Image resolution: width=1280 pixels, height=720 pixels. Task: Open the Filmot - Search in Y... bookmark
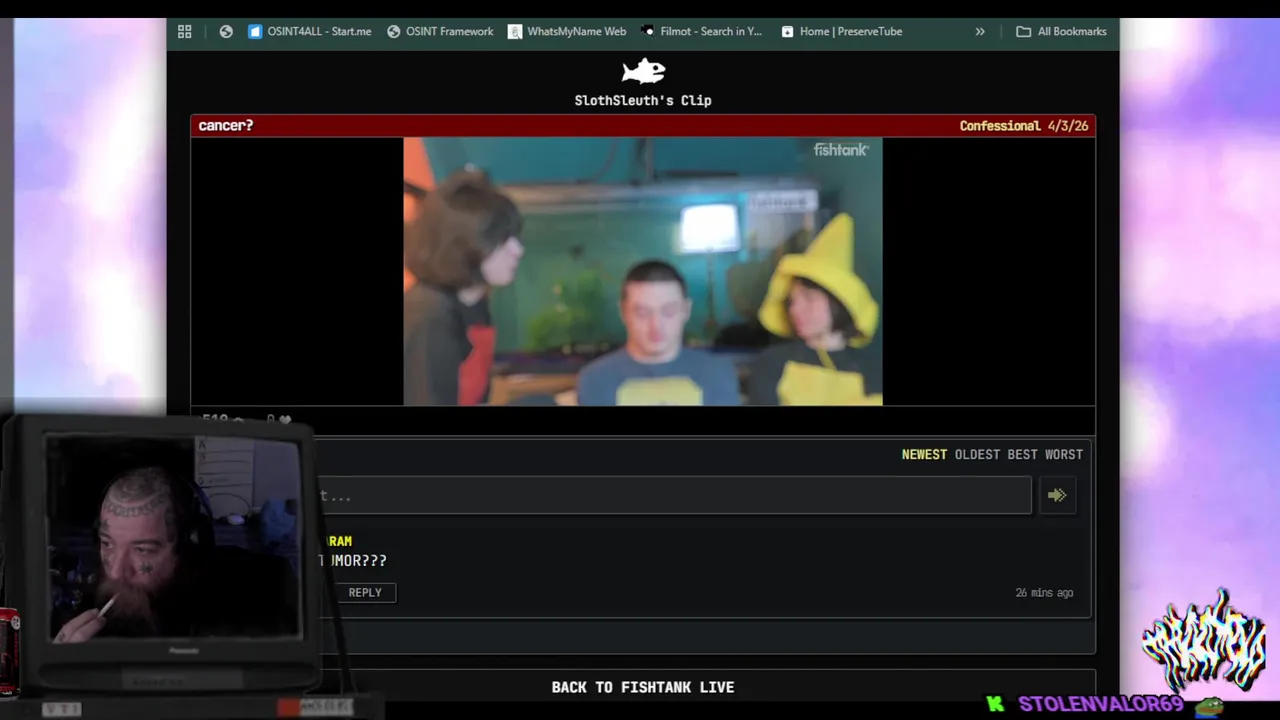[x=701, y=31]
